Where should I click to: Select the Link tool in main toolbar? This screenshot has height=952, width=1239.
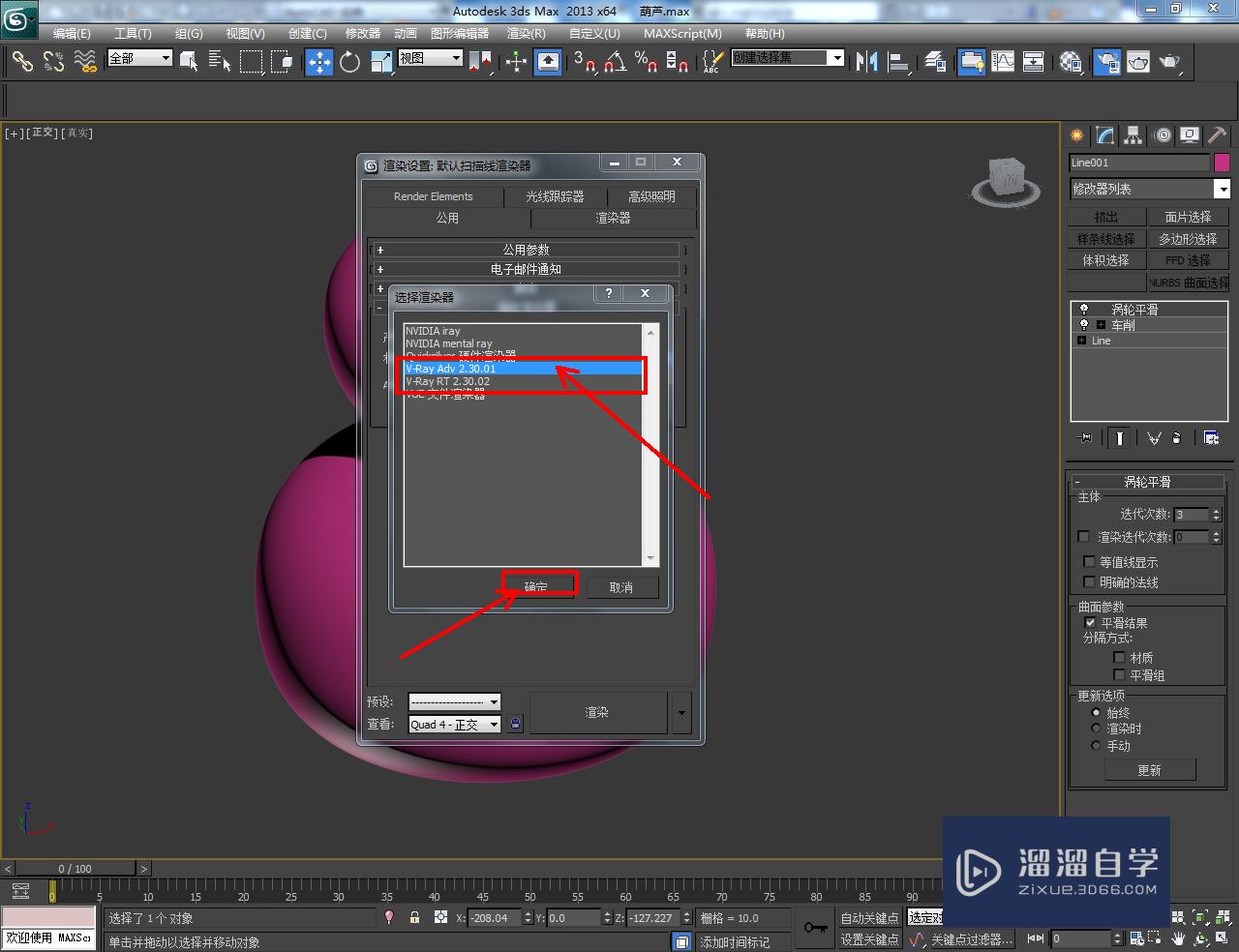click(22, 62)
